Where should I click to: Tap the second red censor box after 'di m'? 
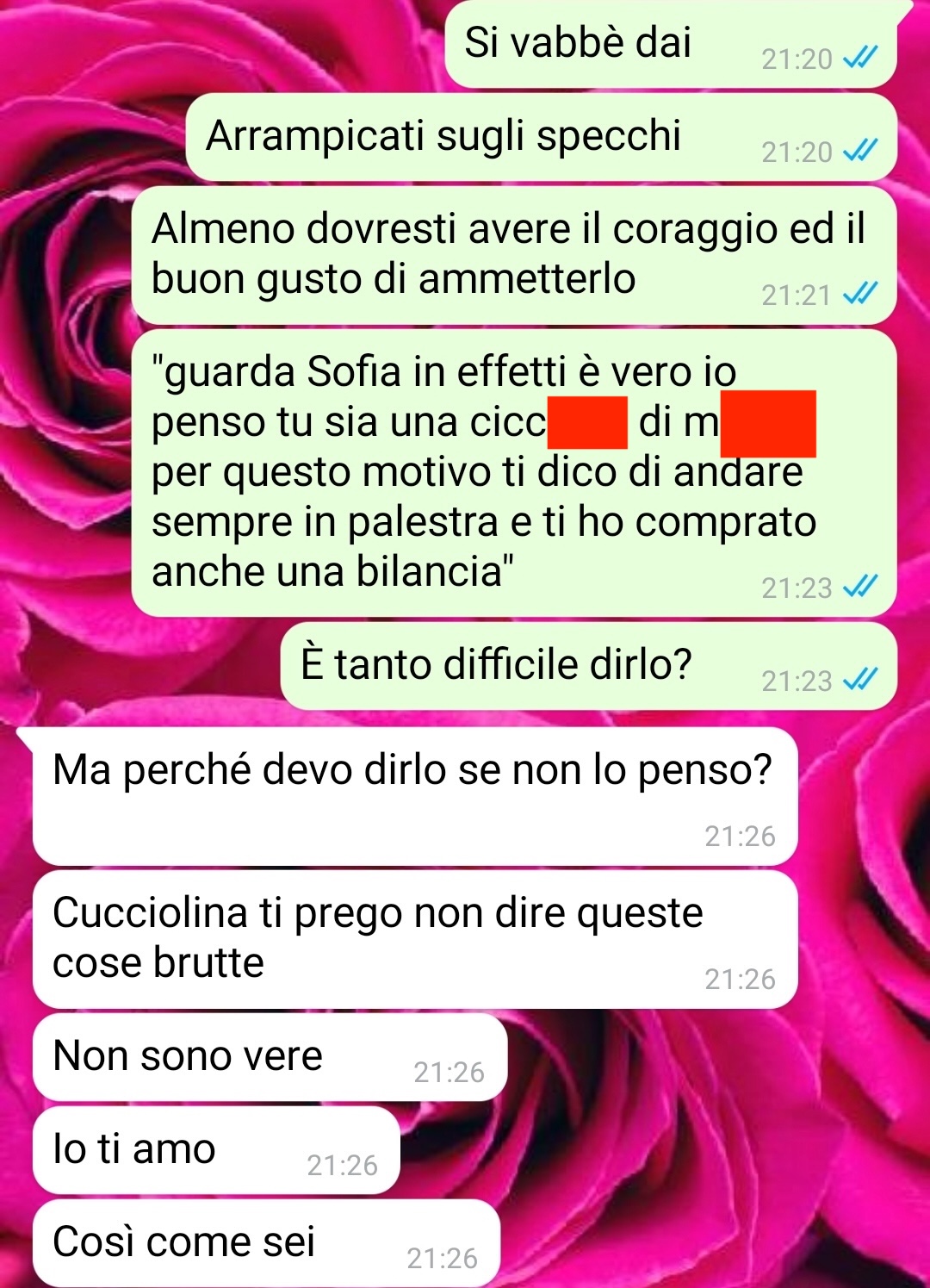(x=768, y=423)
